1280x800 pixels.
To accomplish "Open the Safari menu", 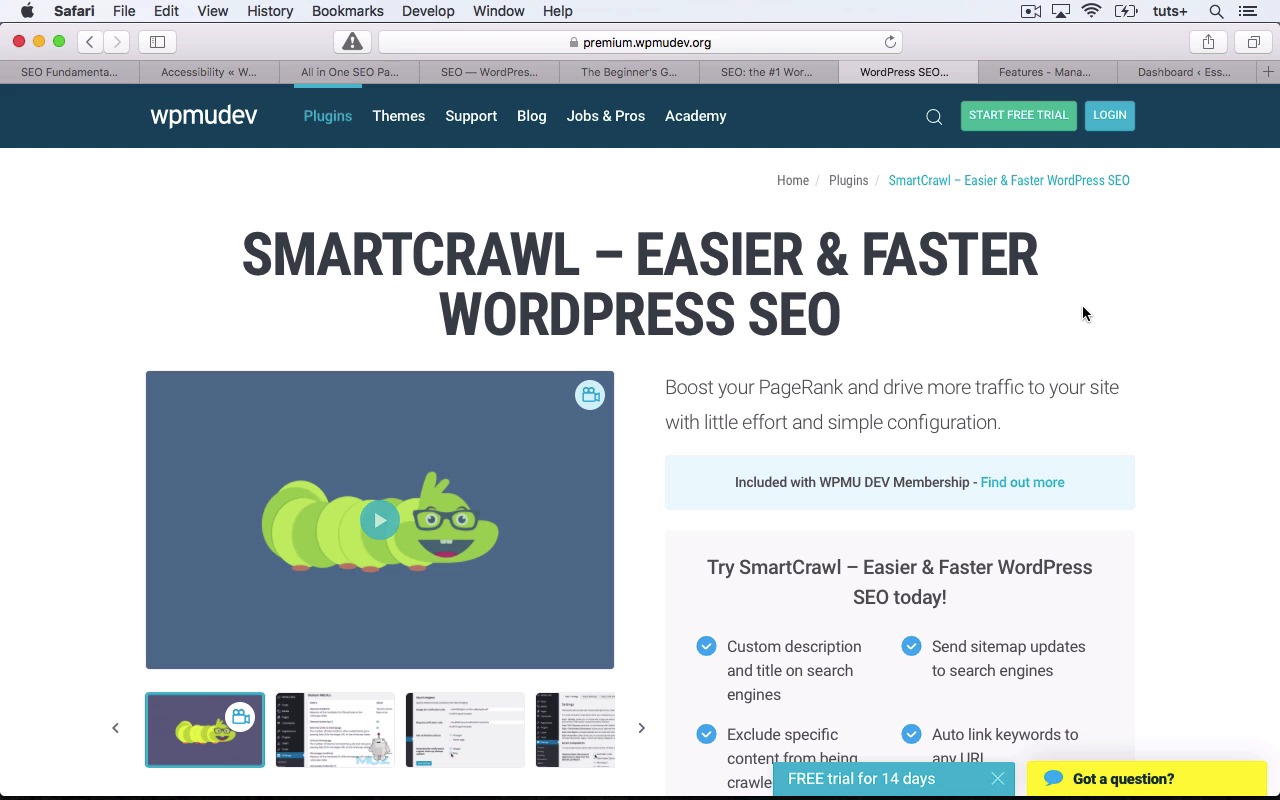I will [x=74, y=11].
